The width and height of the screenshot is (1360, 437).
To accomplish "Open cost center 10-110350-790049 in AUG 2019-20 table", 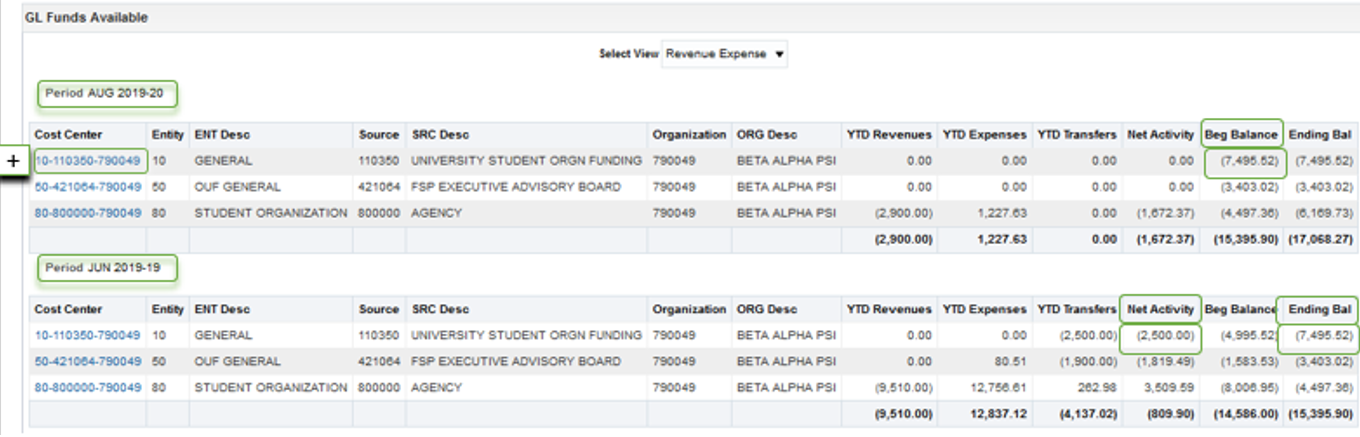I will tap(88, 161).
